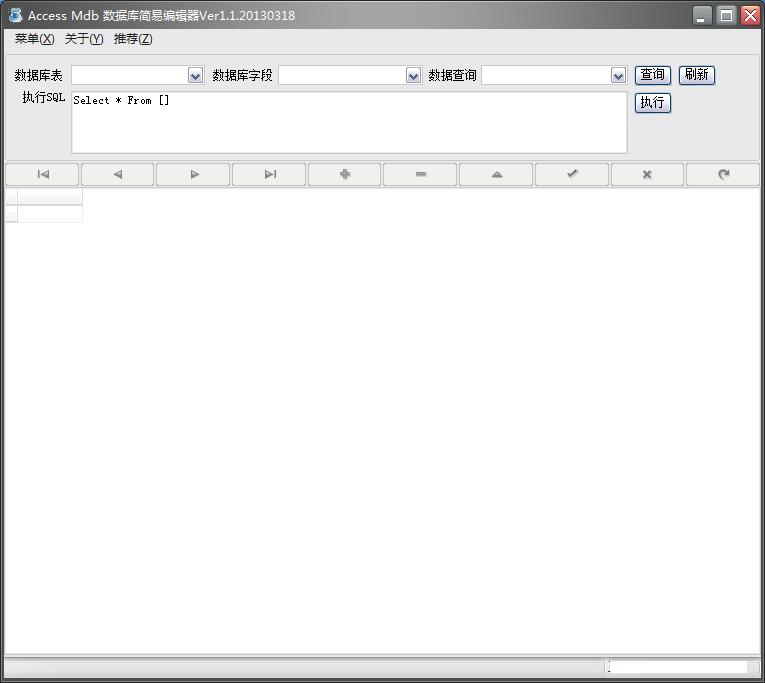
Task: Click into 数据库字段 combo text field
Action: pos(342,76)
